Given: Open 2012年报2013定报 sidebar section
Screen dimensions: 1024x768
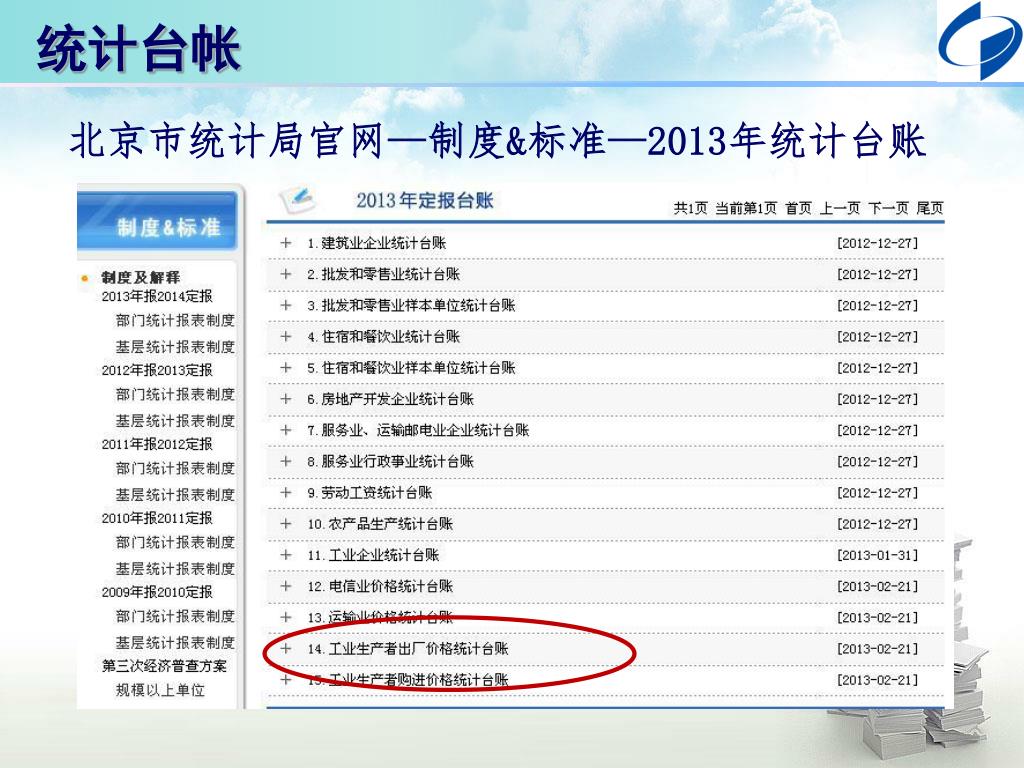Looking at the screenshot, I should pos(157,370).
